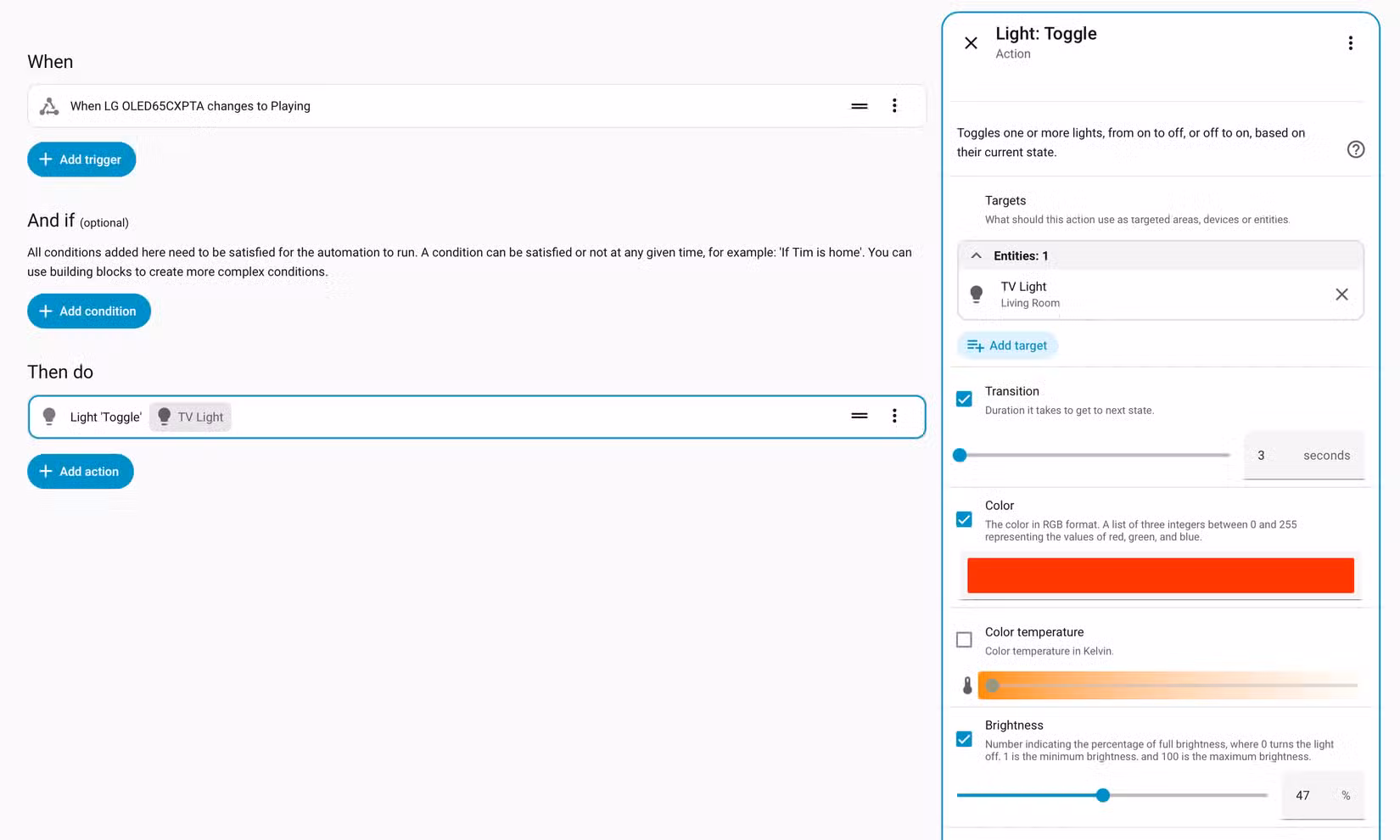
Task: Click the drag handle on the trigger row
Action: point(859,105)
